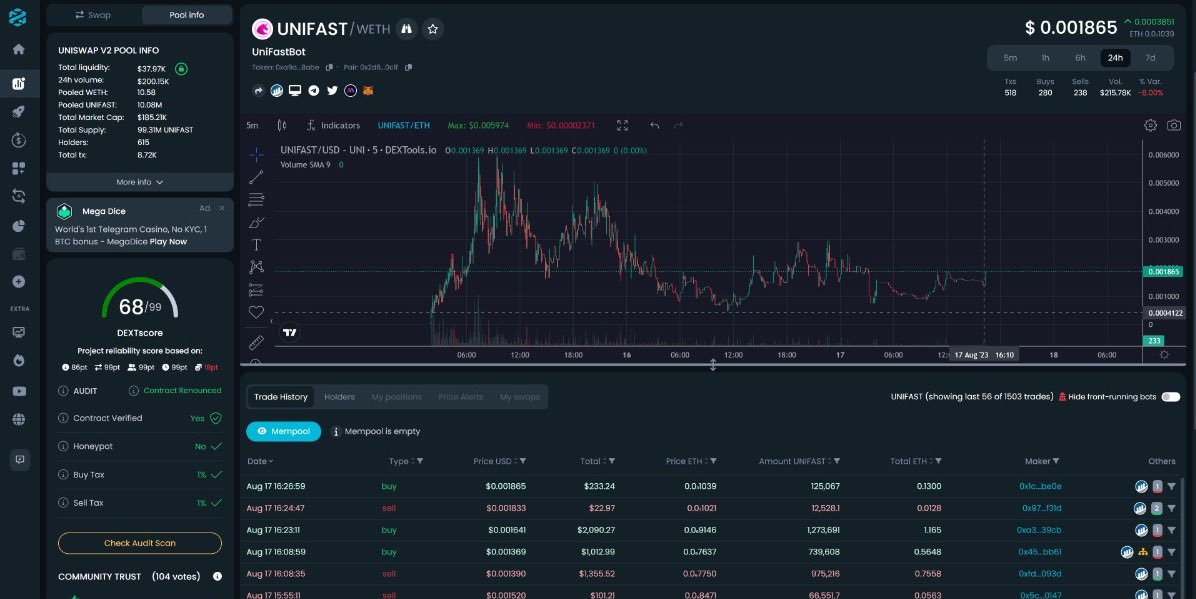Click the favorites heart tool in chart toolbar
The height and width of the screenshot is (599, 1196).
click(256, 312)
